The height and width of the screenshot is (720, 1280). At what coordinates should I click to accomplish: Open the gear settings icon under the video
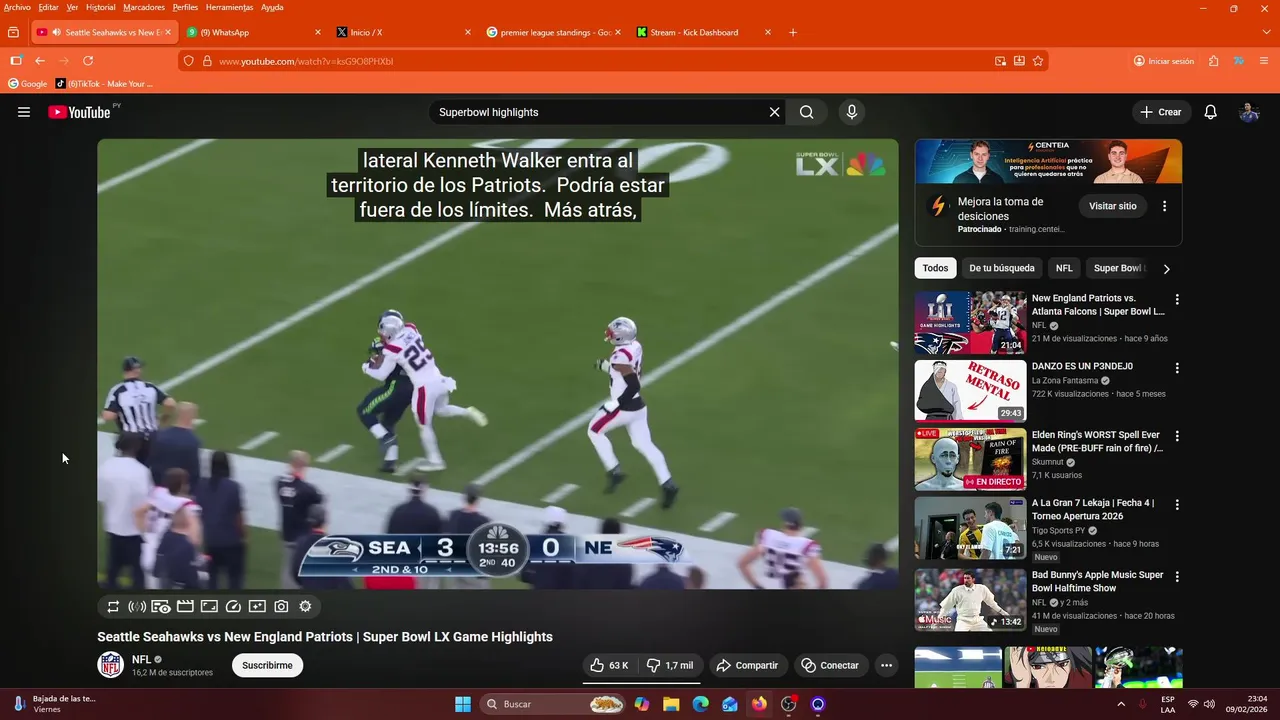(x=305, y=606)
